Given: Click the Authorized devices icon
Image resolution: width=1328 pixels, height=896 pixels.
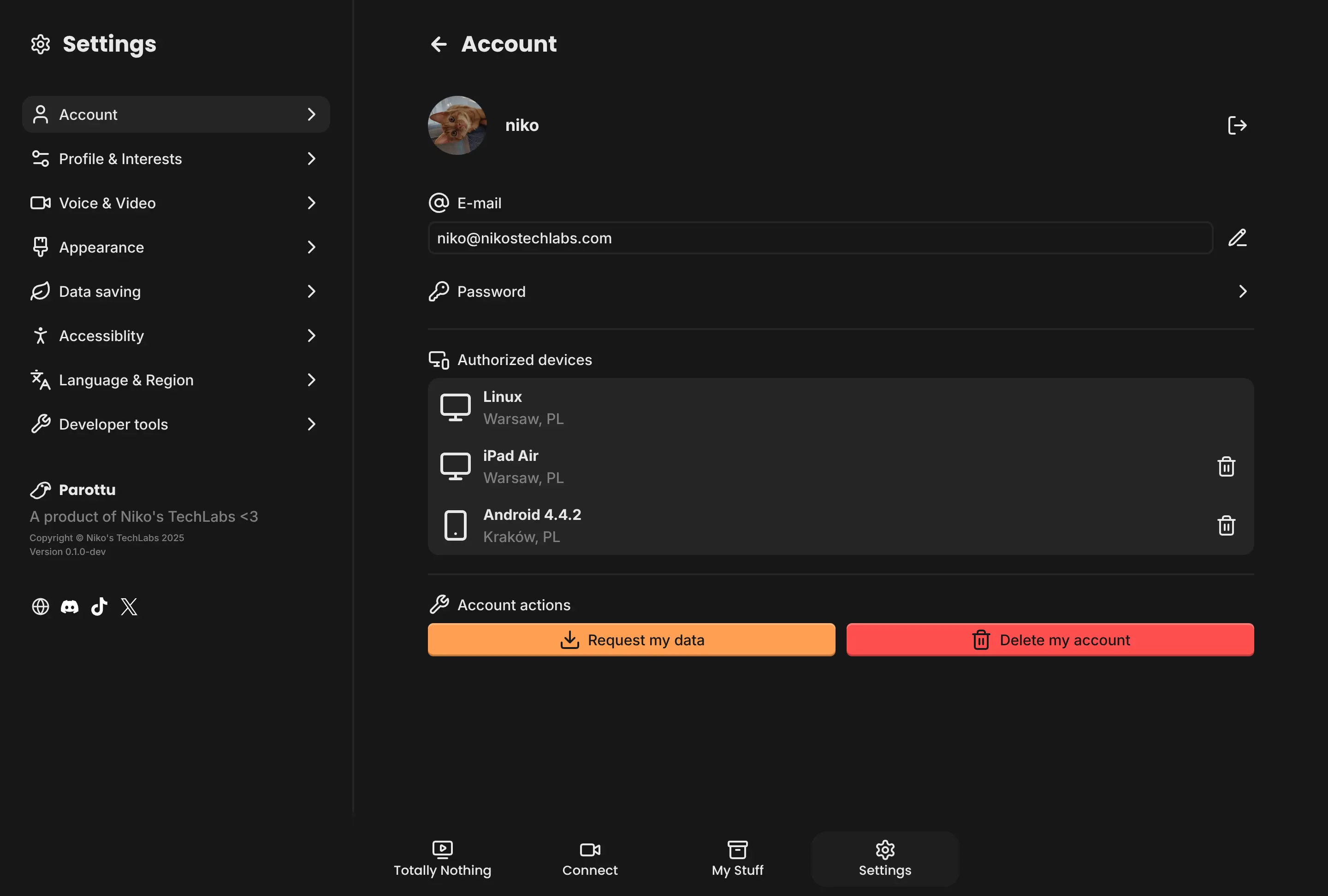Looking at the screenshot, I should pyautogui.click(x=439, y=360).
